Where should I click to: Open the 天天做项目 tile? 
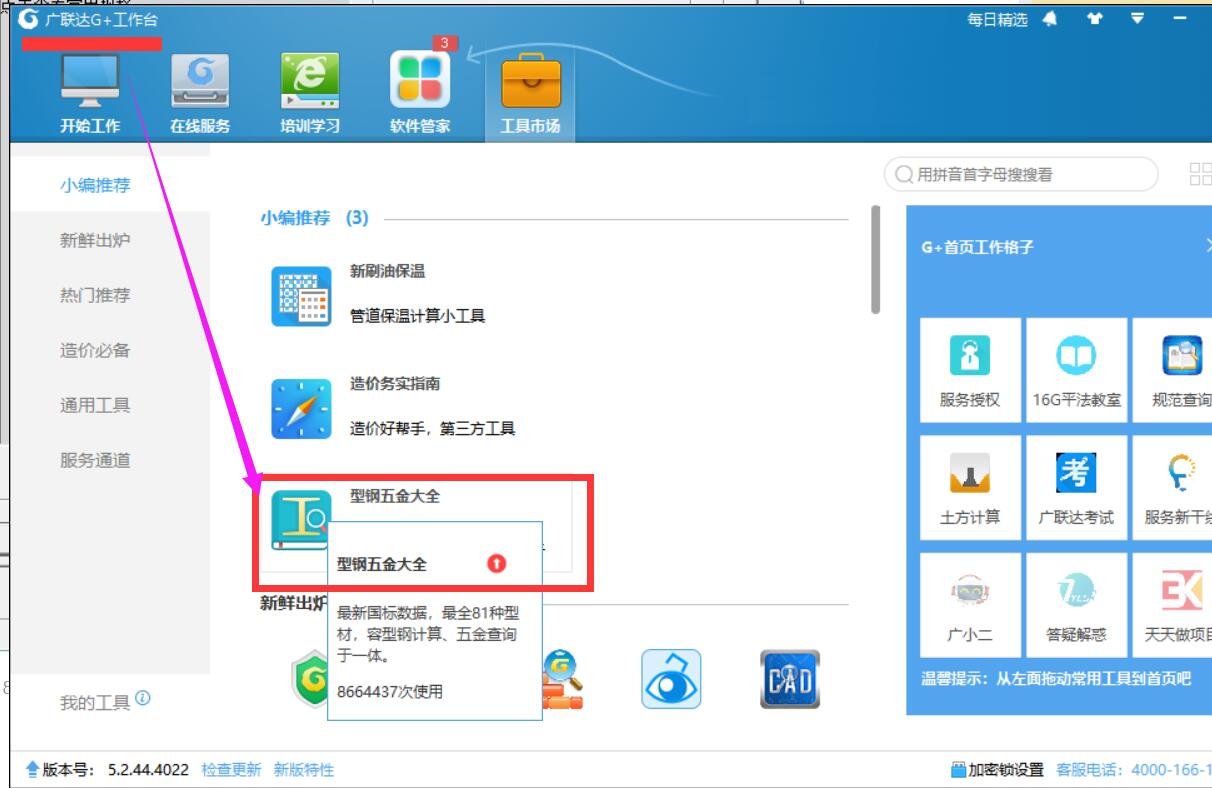tap(1173, 605)
